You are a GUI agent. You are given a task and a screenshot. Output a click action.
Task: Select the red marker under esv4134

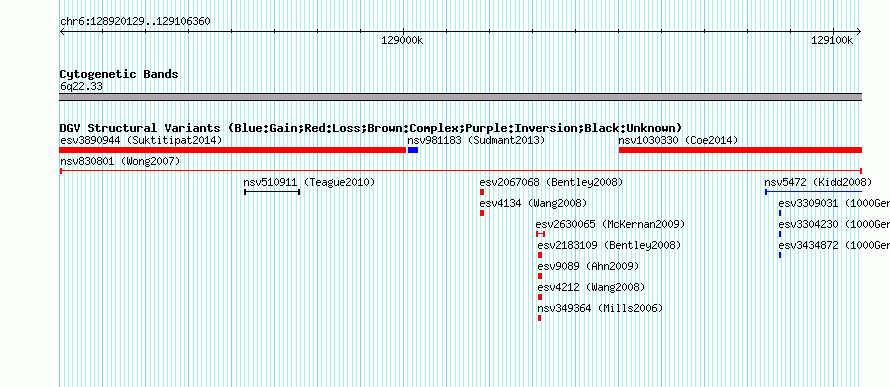click(x=482, y=213)
